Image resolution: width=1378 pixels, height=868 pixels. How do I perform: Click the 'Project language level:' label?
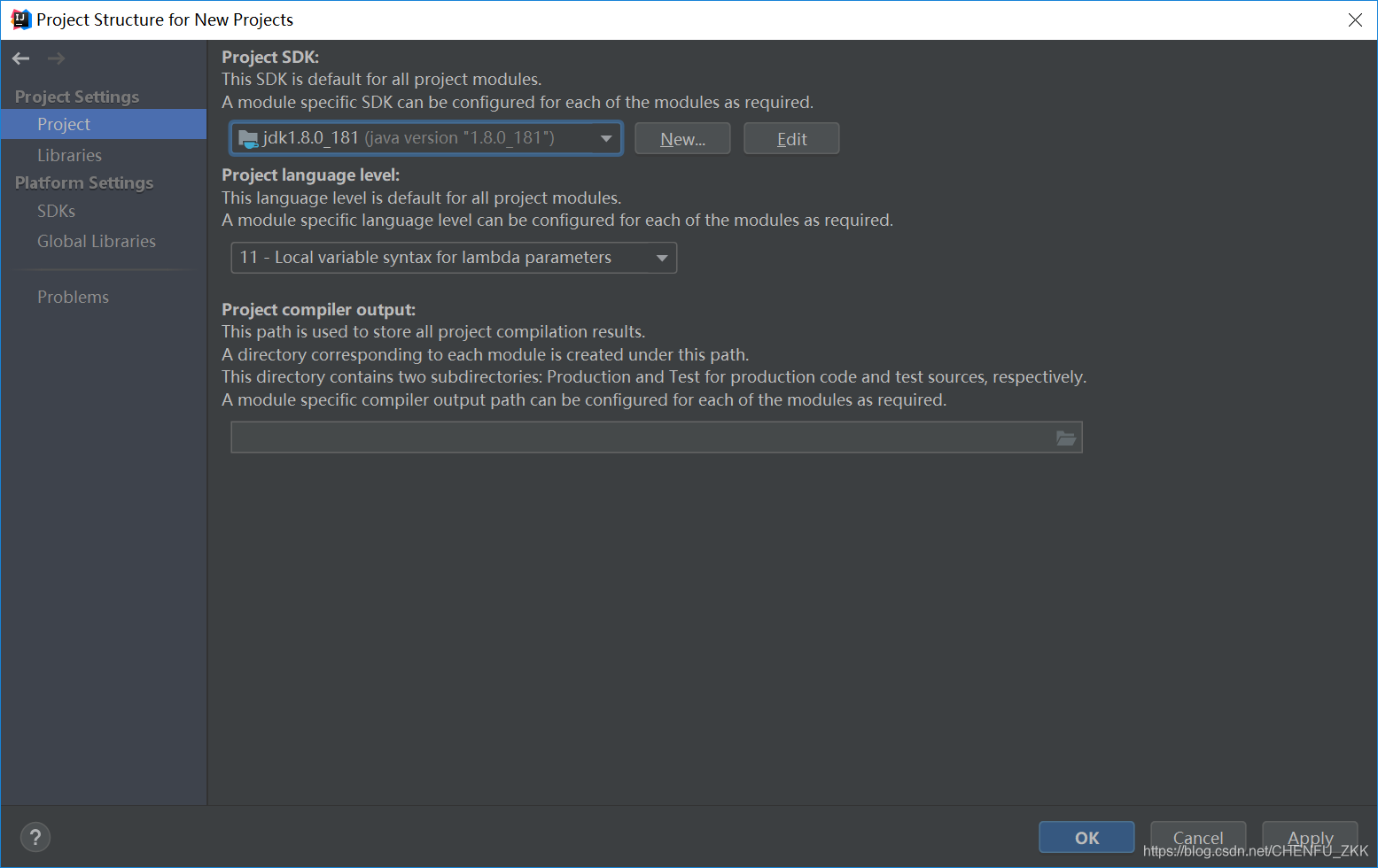(311, 175)
